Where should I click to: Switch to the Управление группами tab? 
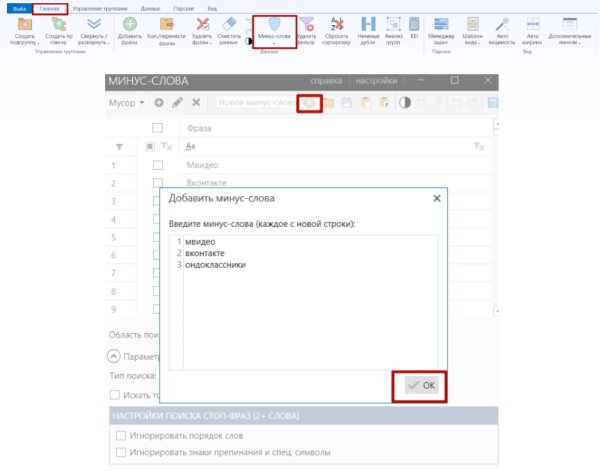pyautogui.click(x=100, y=7)
